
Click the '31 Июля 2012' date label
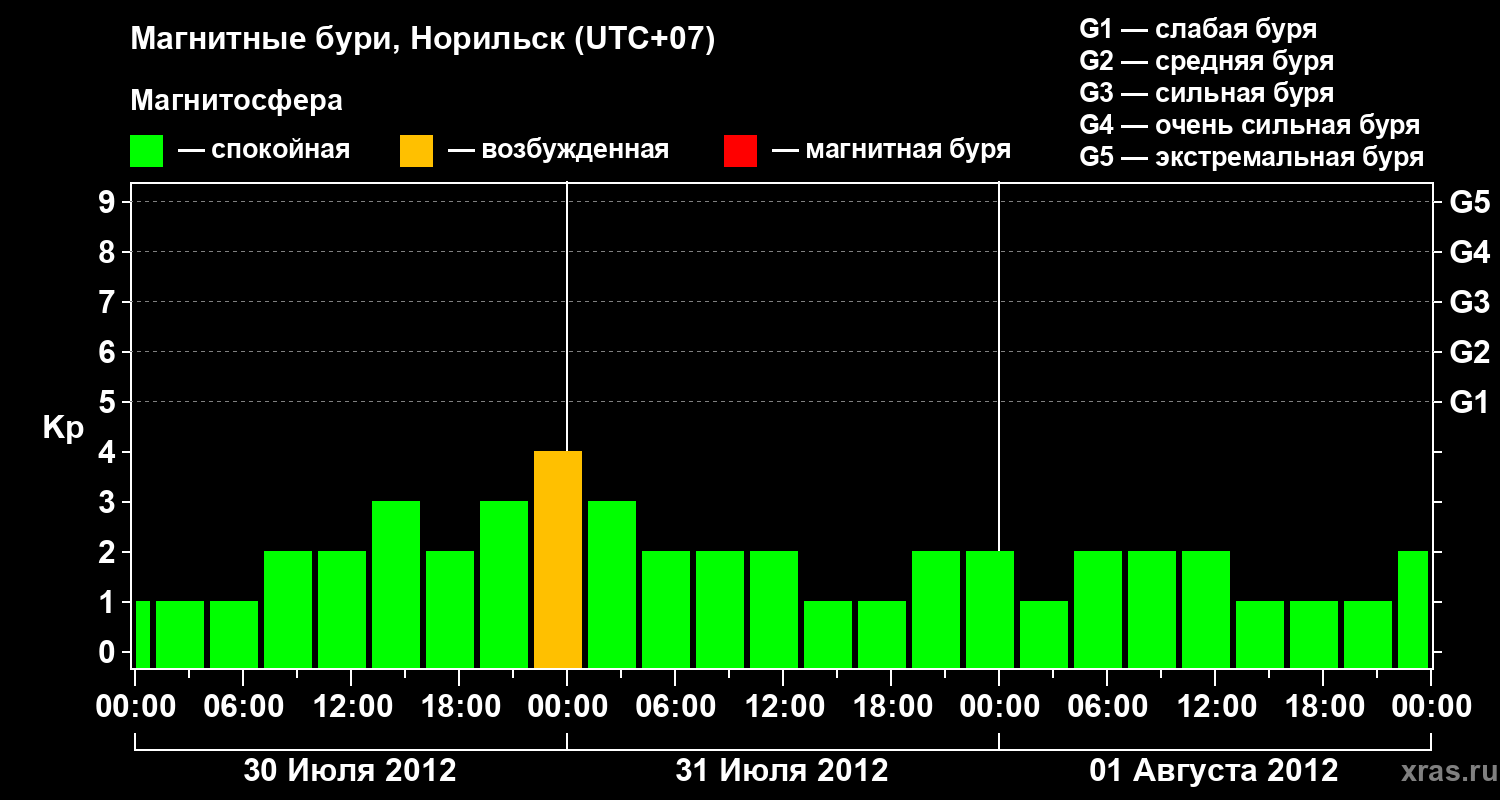[x=782, y=770]
